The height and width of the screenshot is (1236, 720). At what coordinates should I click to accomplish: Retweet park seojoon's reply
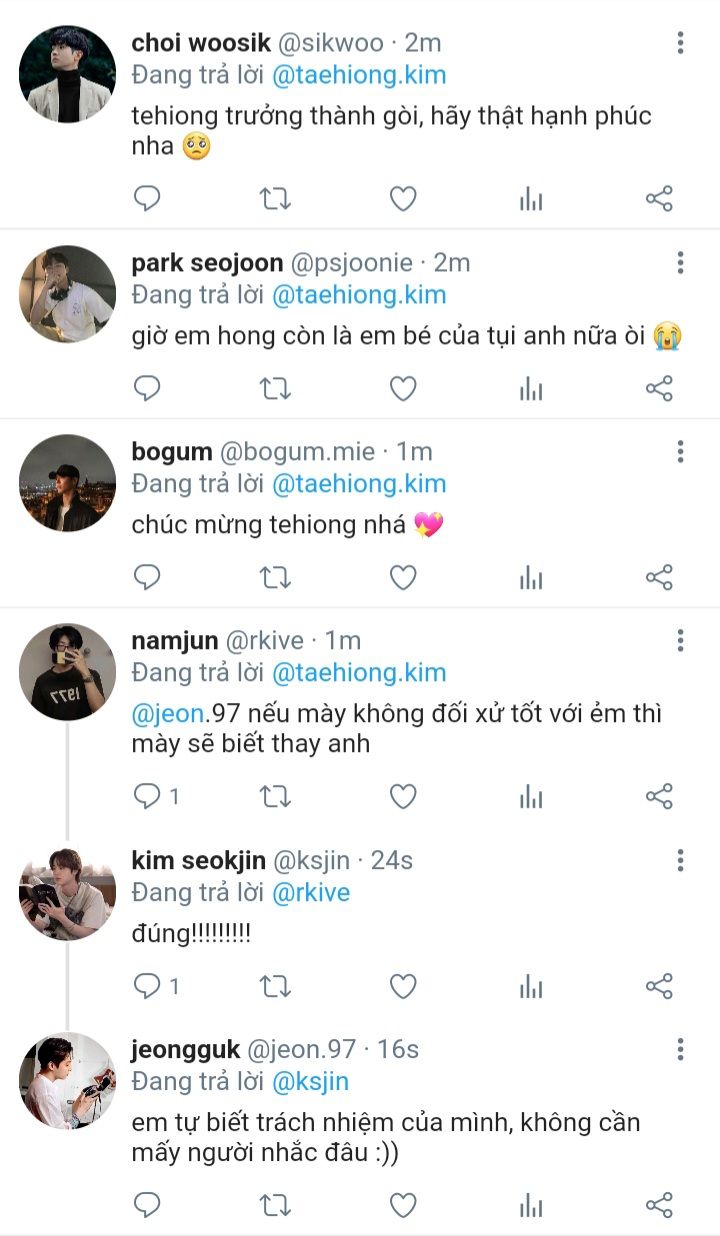coord(275,388)
